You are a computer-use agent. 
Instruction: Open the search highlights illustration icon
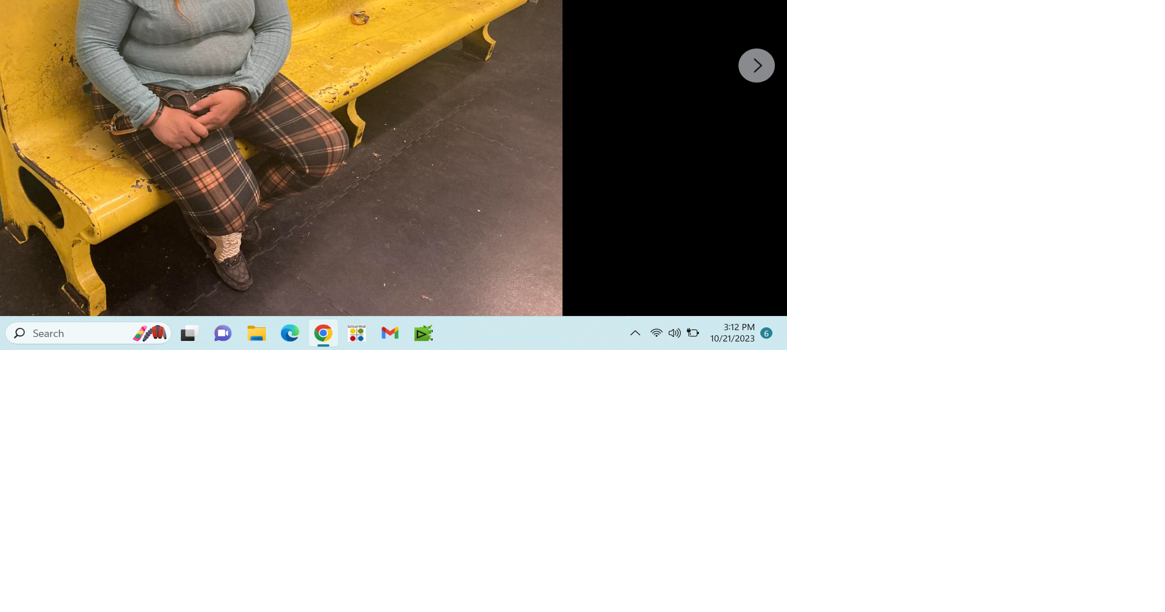click(x=150, y=333)
